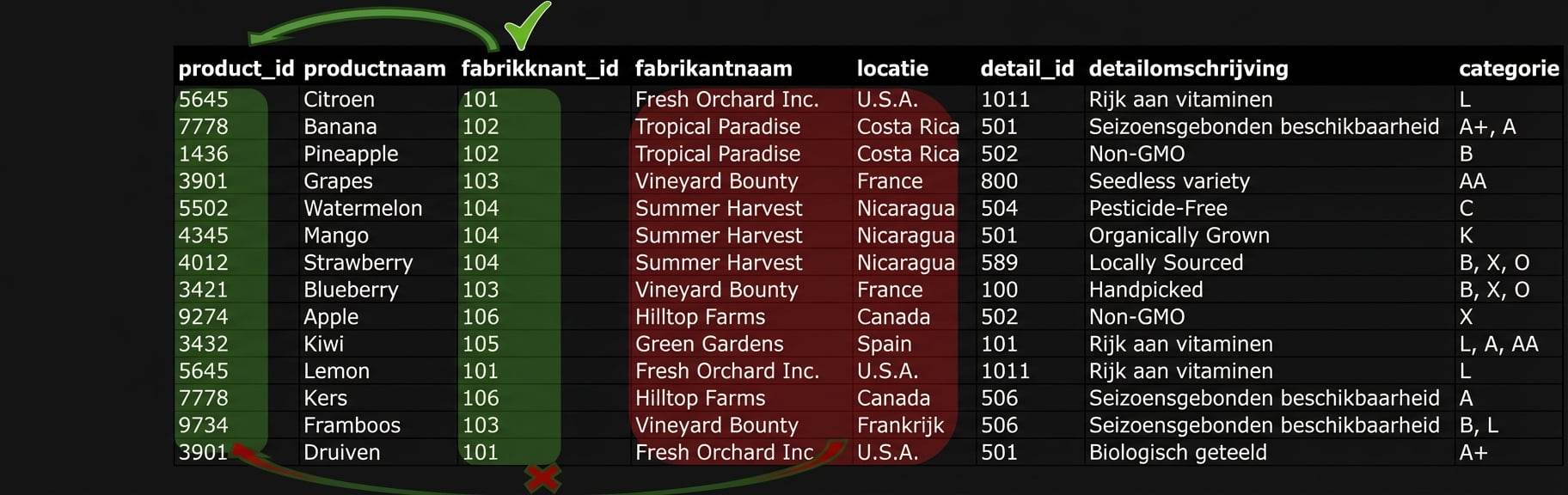Select the Handpicked description cell
This screenshot has width=1568, height=495.
point(1146,290)
